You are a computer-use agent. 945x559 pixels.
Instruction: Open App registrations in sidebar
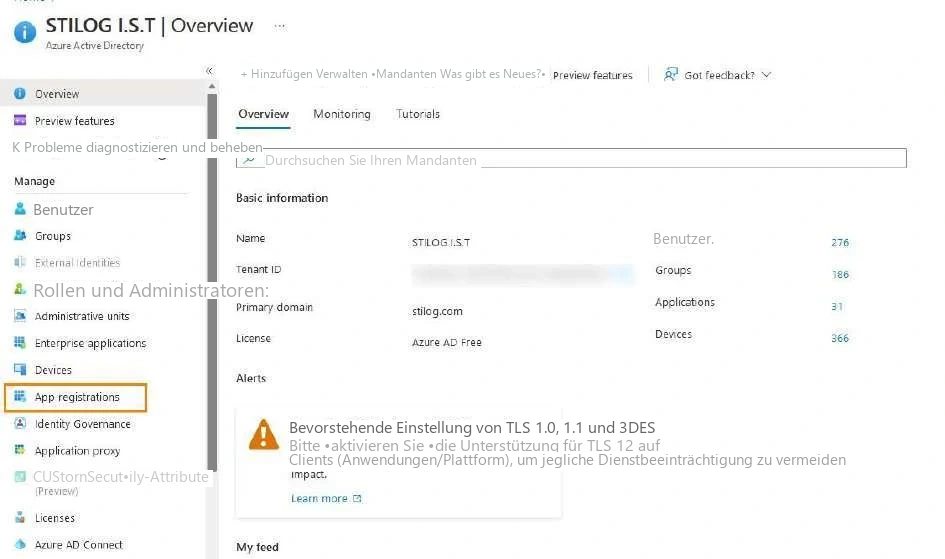coord(75,397)
